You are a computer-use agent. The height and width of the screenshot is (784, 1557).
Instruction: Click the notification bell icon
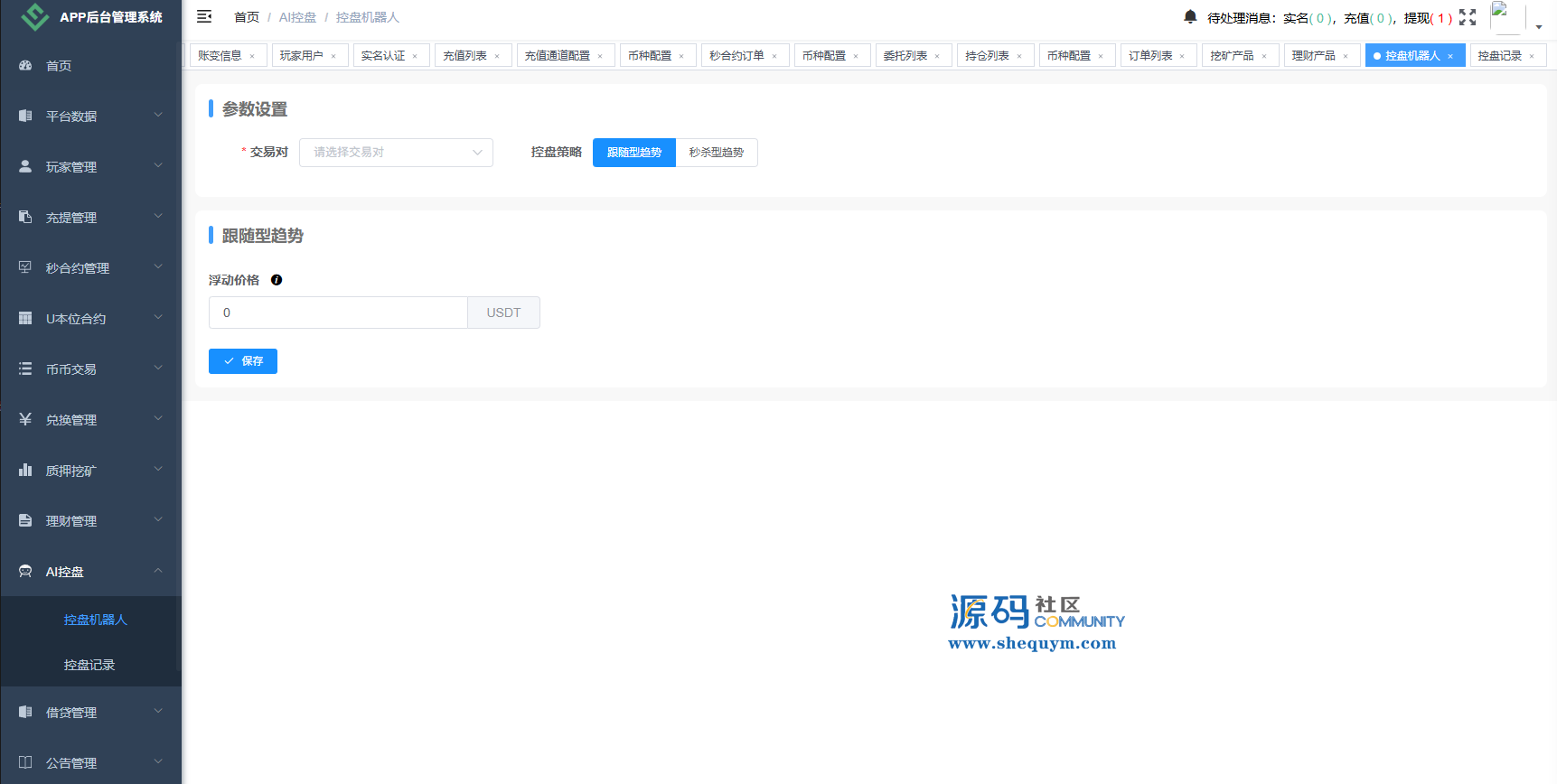1190,17
